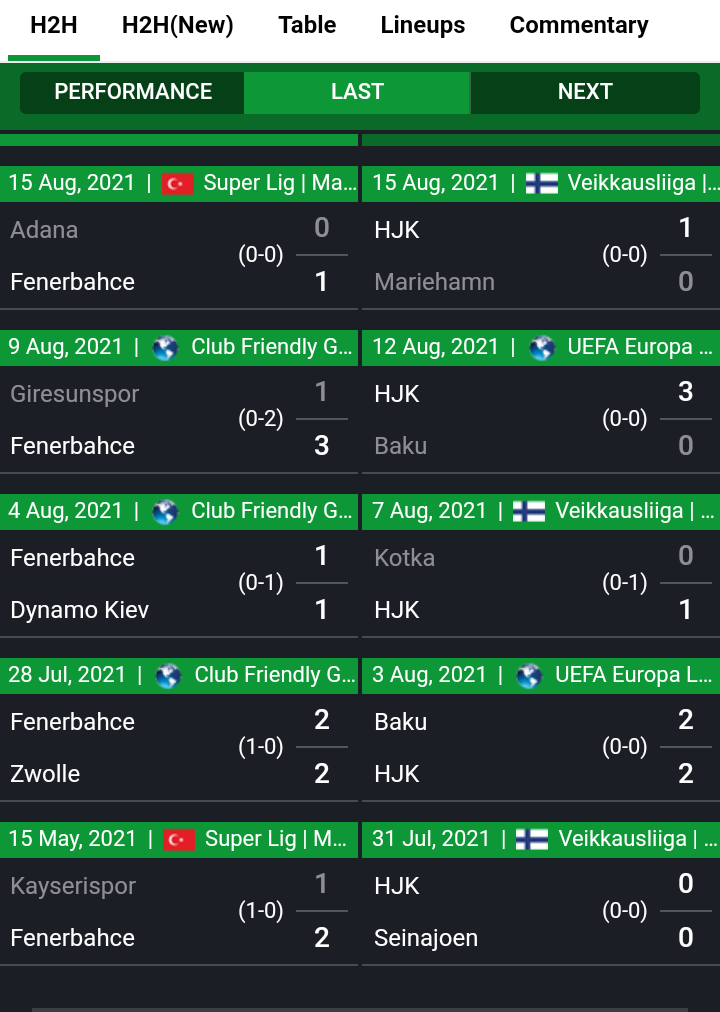720x1012 pixels.
Task: Open the HJK vs Baku 3-0 match
Action: coord(541,420)
